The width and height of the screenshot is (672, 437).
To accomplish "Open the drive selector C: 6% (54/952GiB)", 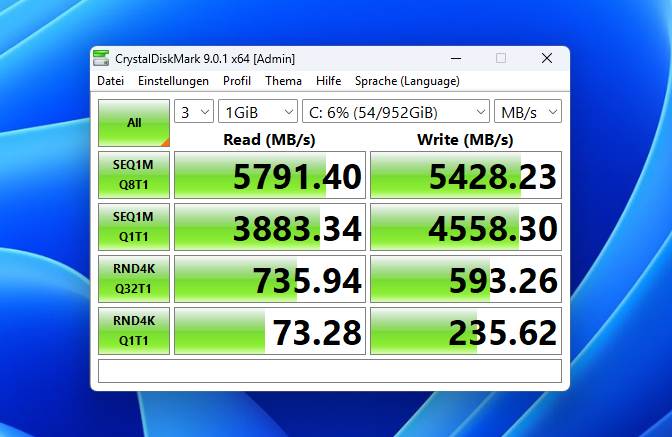I will pyautogui.click(x=396, y=112).
